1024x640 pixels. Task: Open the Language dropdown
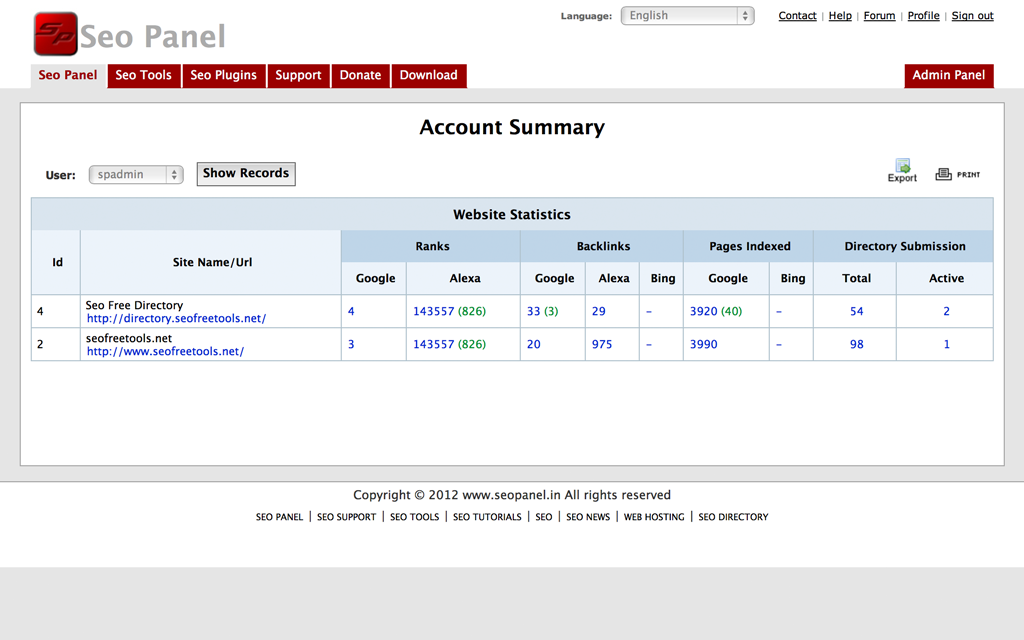point(687,16)
